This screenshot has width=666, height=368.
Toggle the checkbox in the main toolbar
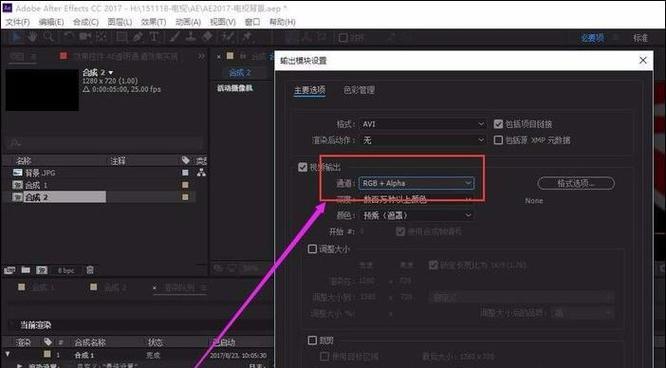click(x=343, y=38)
